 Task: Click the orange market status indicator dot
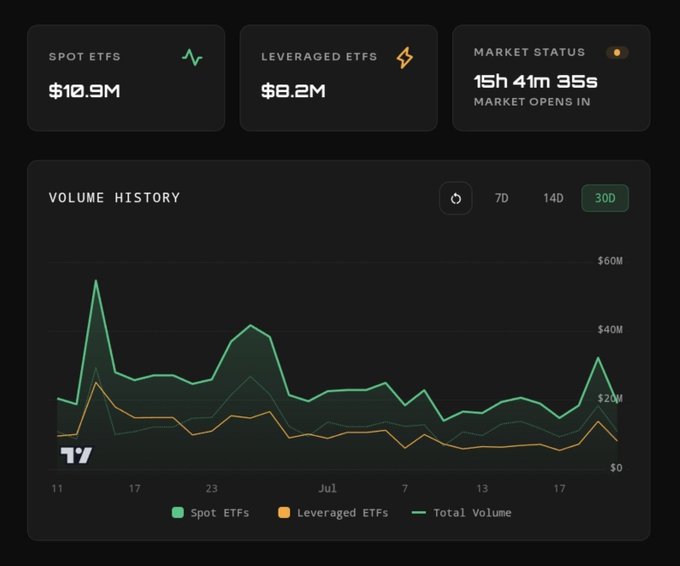617,52
